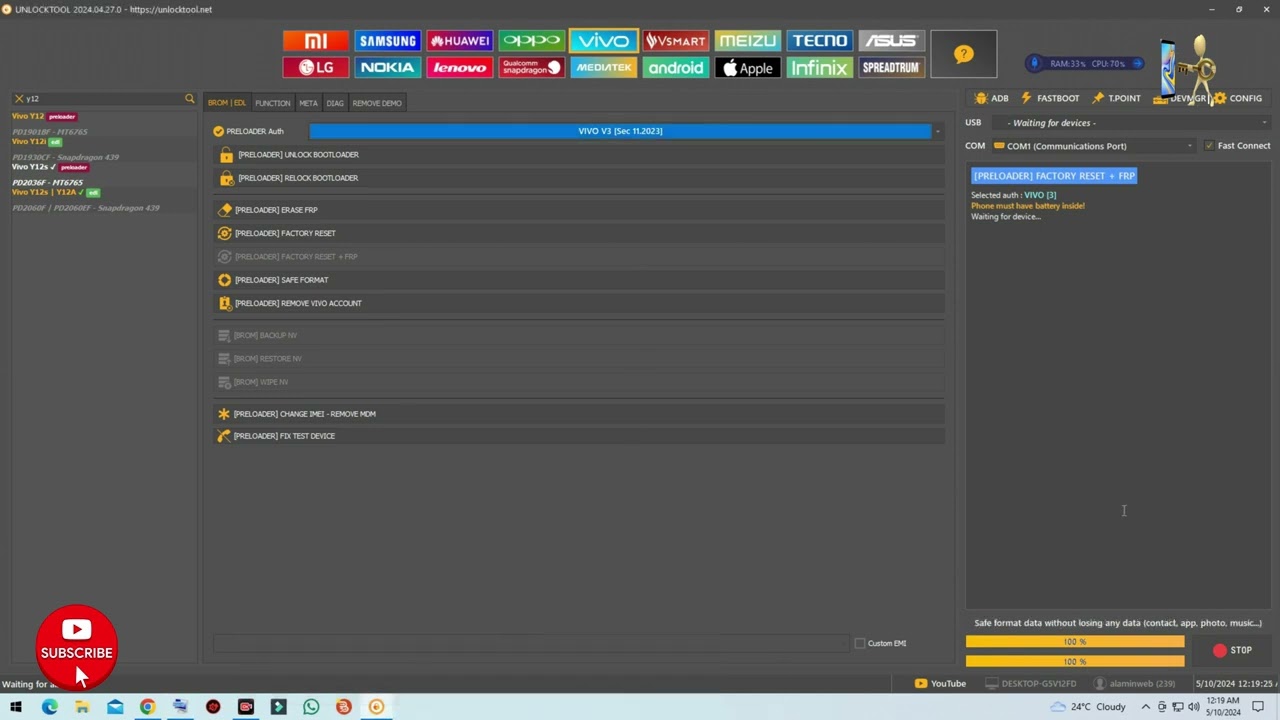Select the Qualcomm Snapdragon logo
The height and width of the screenshot is (720, 1280).
click(532, 68)
